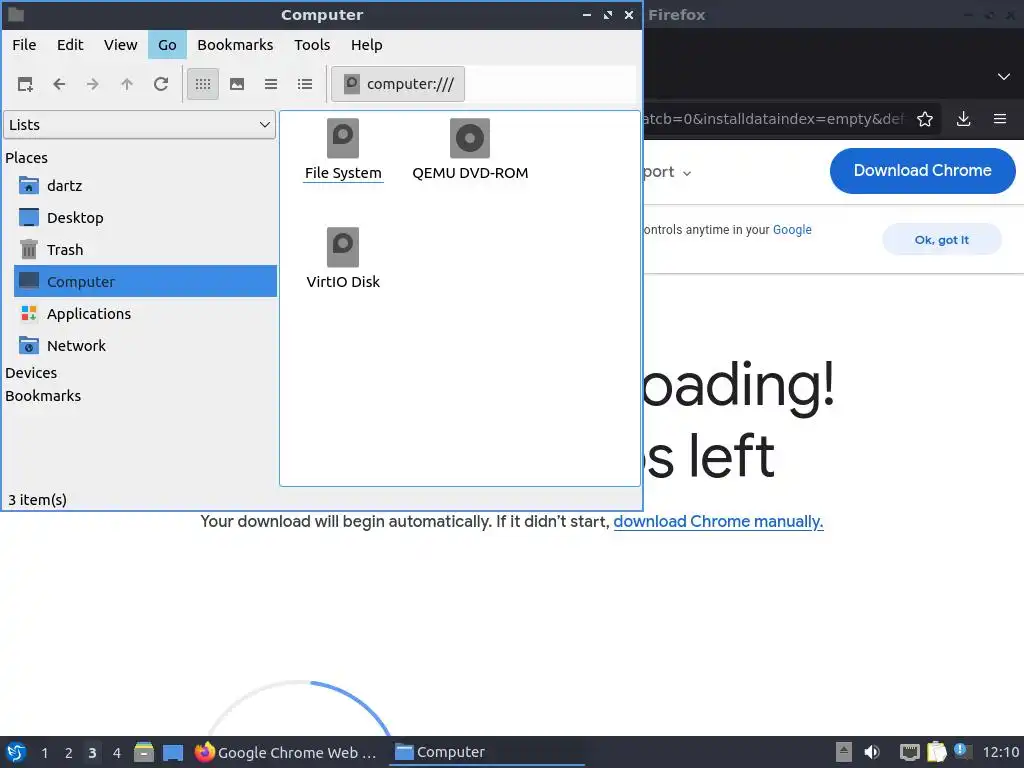The image size is (1024, 768).
Task: Switch to Computer taskbar entry
Action: point(487,752)
